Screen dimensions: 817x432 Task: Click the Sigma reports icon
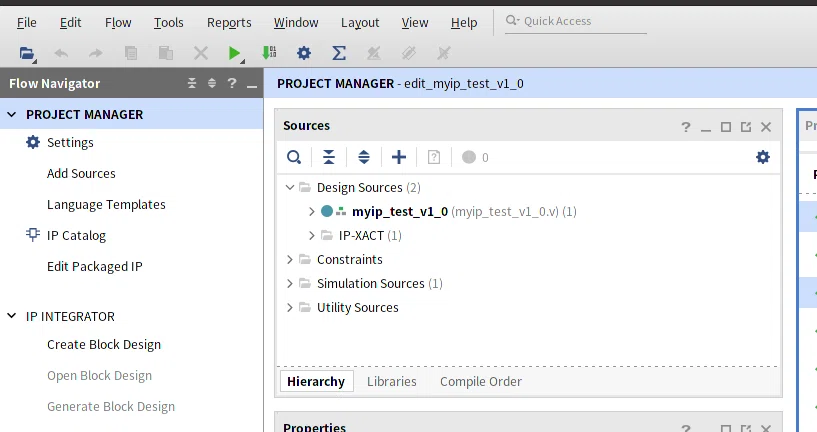point(339,53)
